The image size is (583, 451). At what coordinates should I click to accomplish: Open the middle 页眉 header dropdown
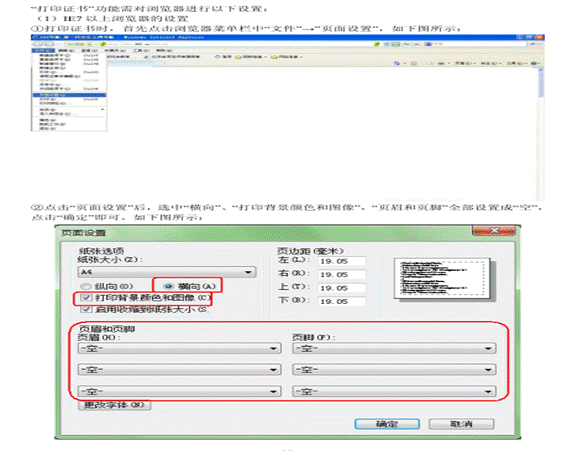180,370
